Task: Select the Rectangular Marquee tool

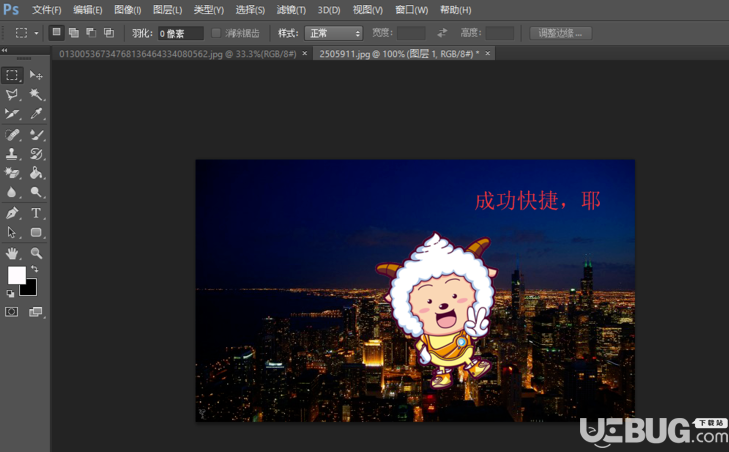Action: click(x=12, y=75)
